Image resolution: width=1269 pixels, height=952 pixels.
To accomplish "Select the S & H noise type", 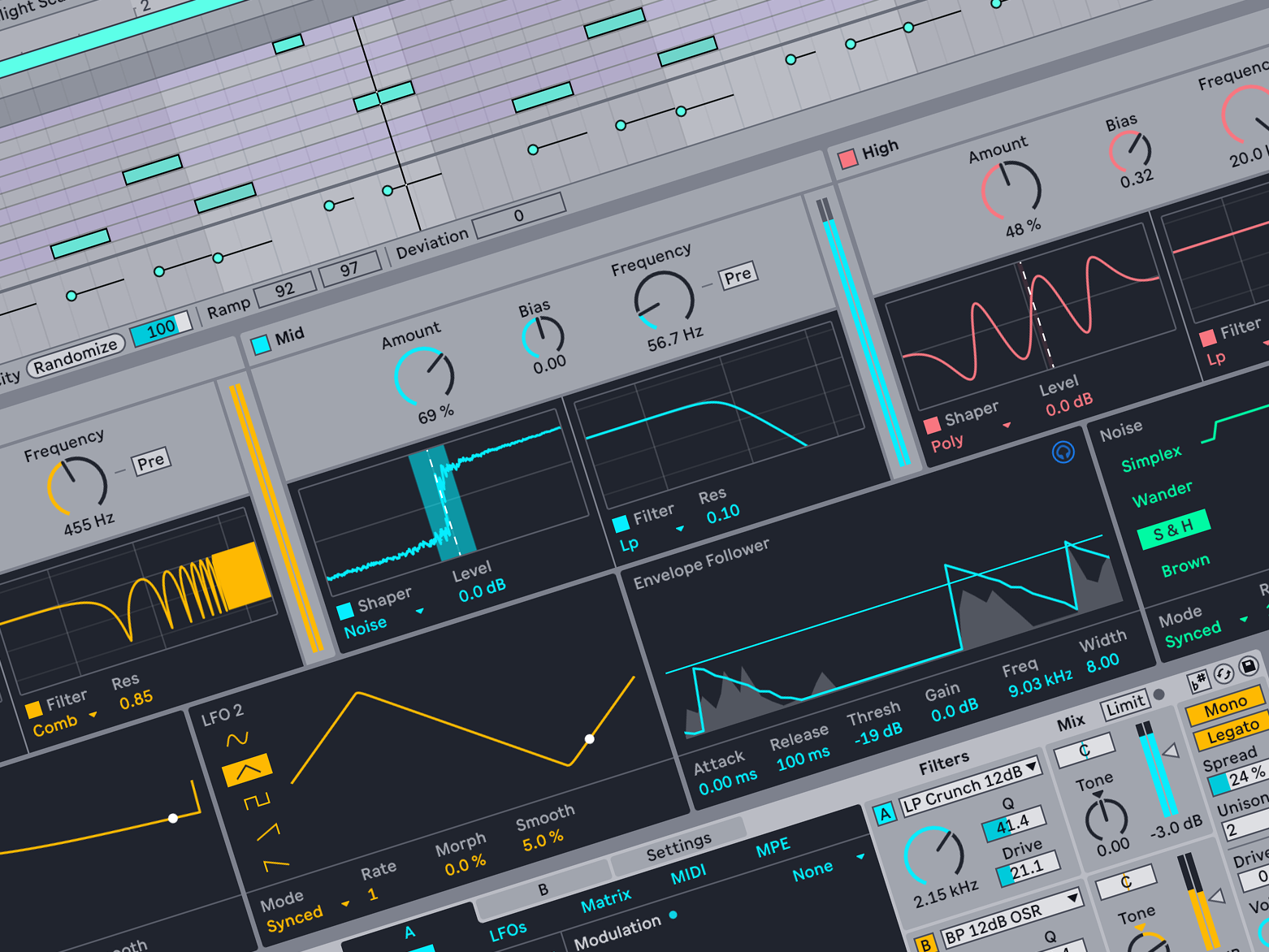I will [1174, 530].
